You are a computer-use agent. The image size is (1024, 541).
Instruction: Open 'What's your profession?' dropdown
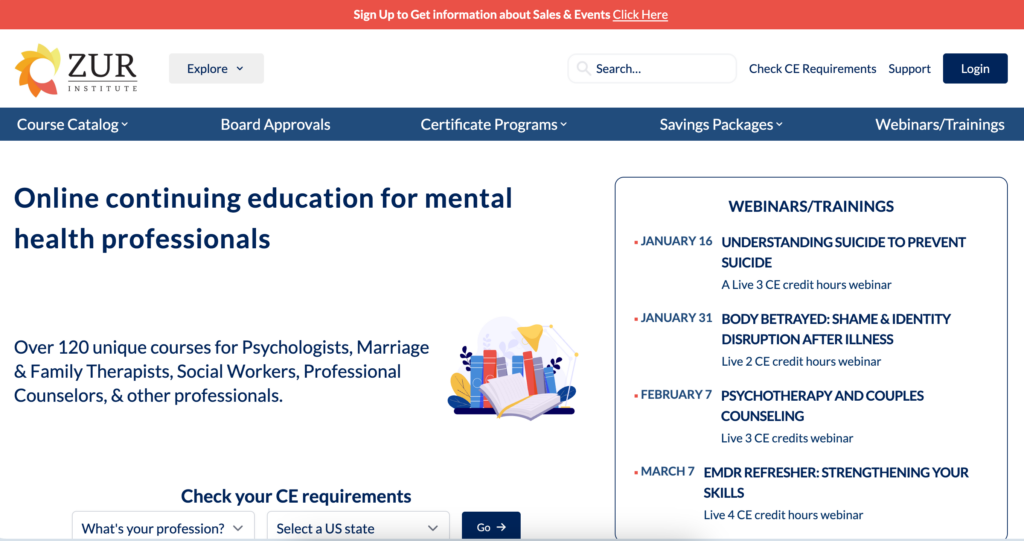[163, 528]
